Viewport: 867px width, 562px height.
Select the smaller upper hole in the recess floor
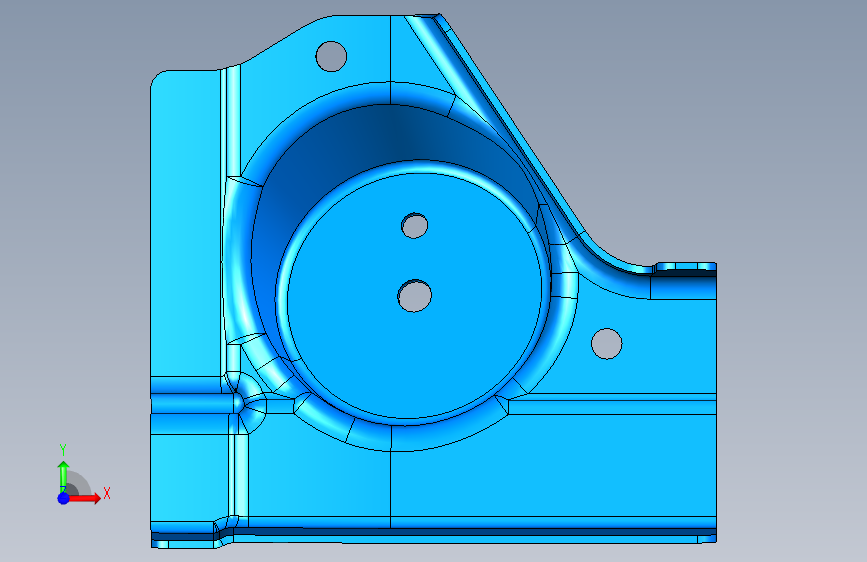[415, 226]
